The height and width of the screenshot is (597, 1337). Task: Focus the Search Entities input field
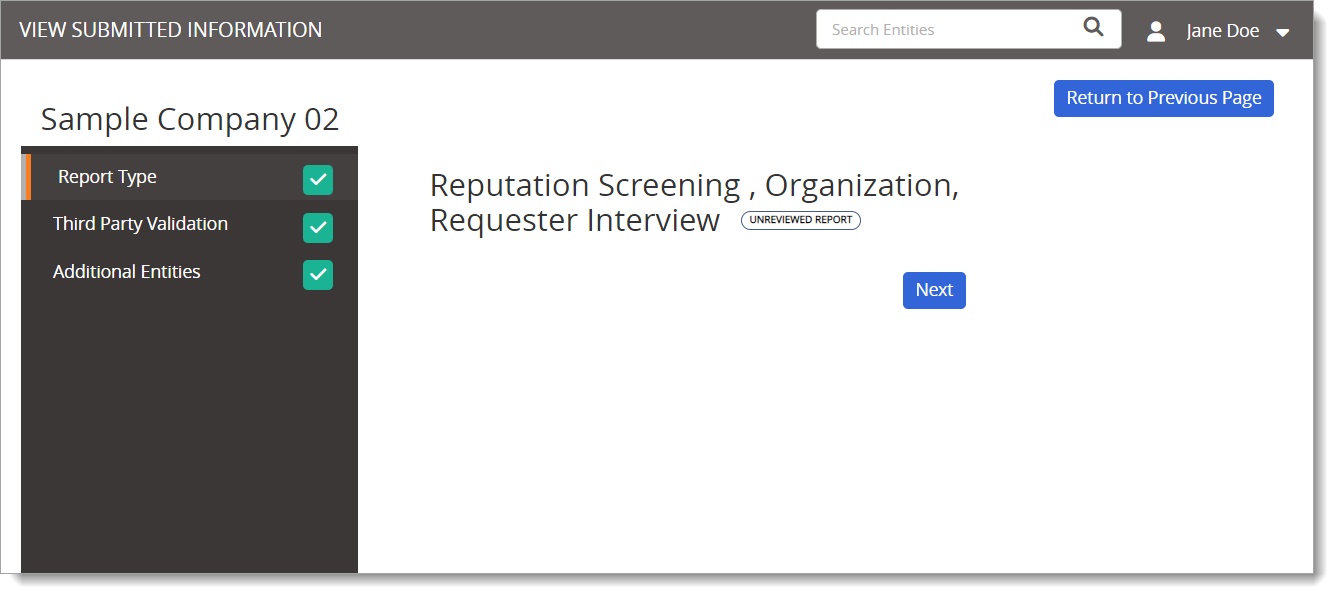(x=968, y=29)
